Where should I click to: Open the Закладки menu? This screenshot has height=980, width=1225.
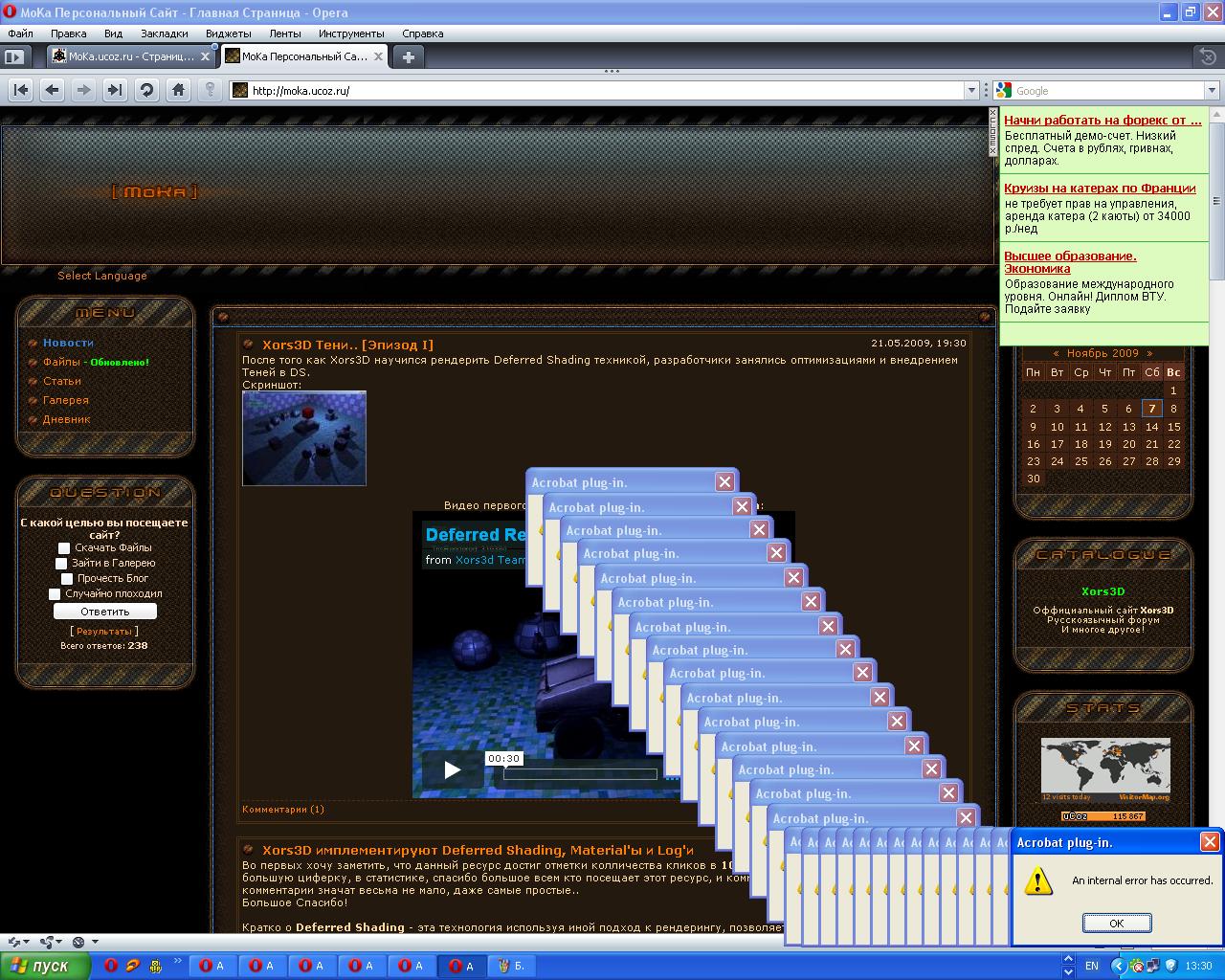tap(164, 33)
